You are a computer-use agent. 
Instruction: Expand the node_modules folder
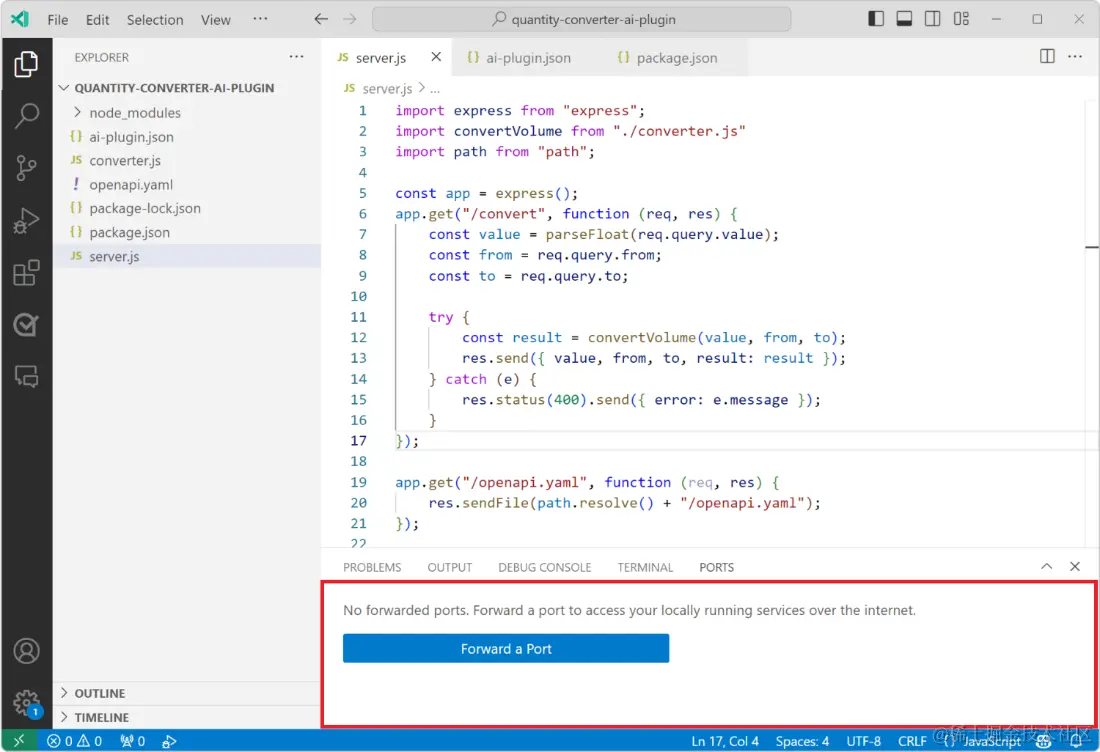coord(135,113)
